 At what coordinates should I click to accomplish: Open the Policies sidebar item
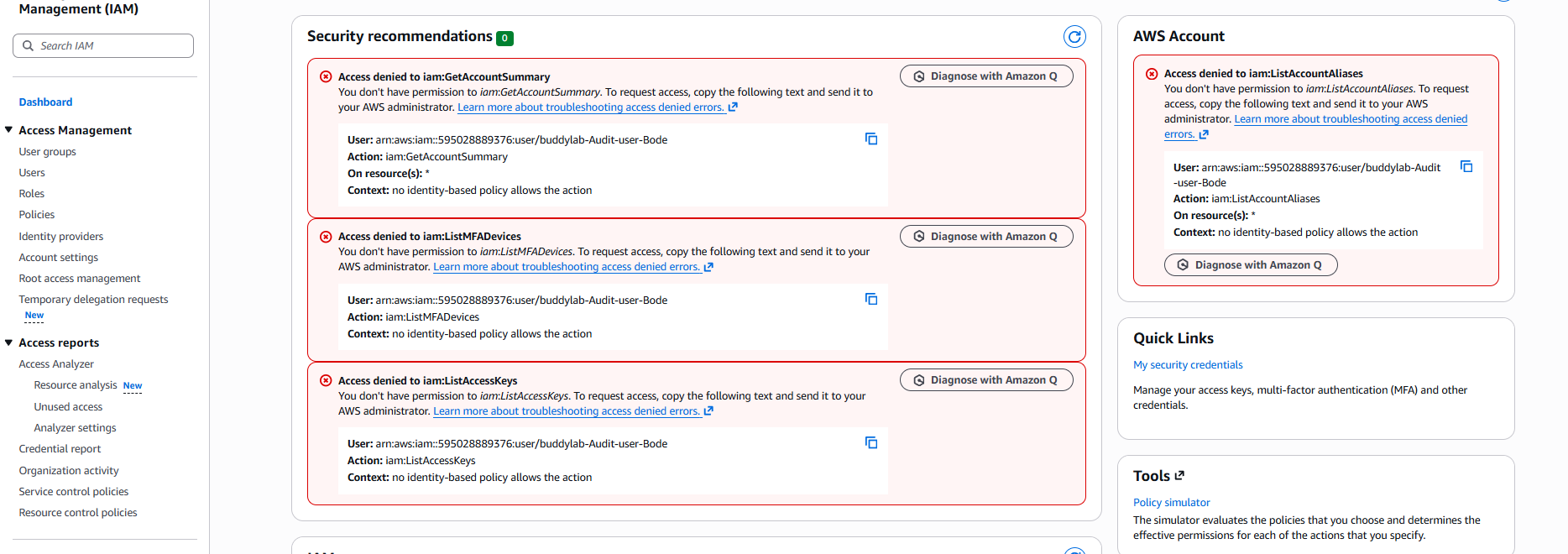[37, 215]
